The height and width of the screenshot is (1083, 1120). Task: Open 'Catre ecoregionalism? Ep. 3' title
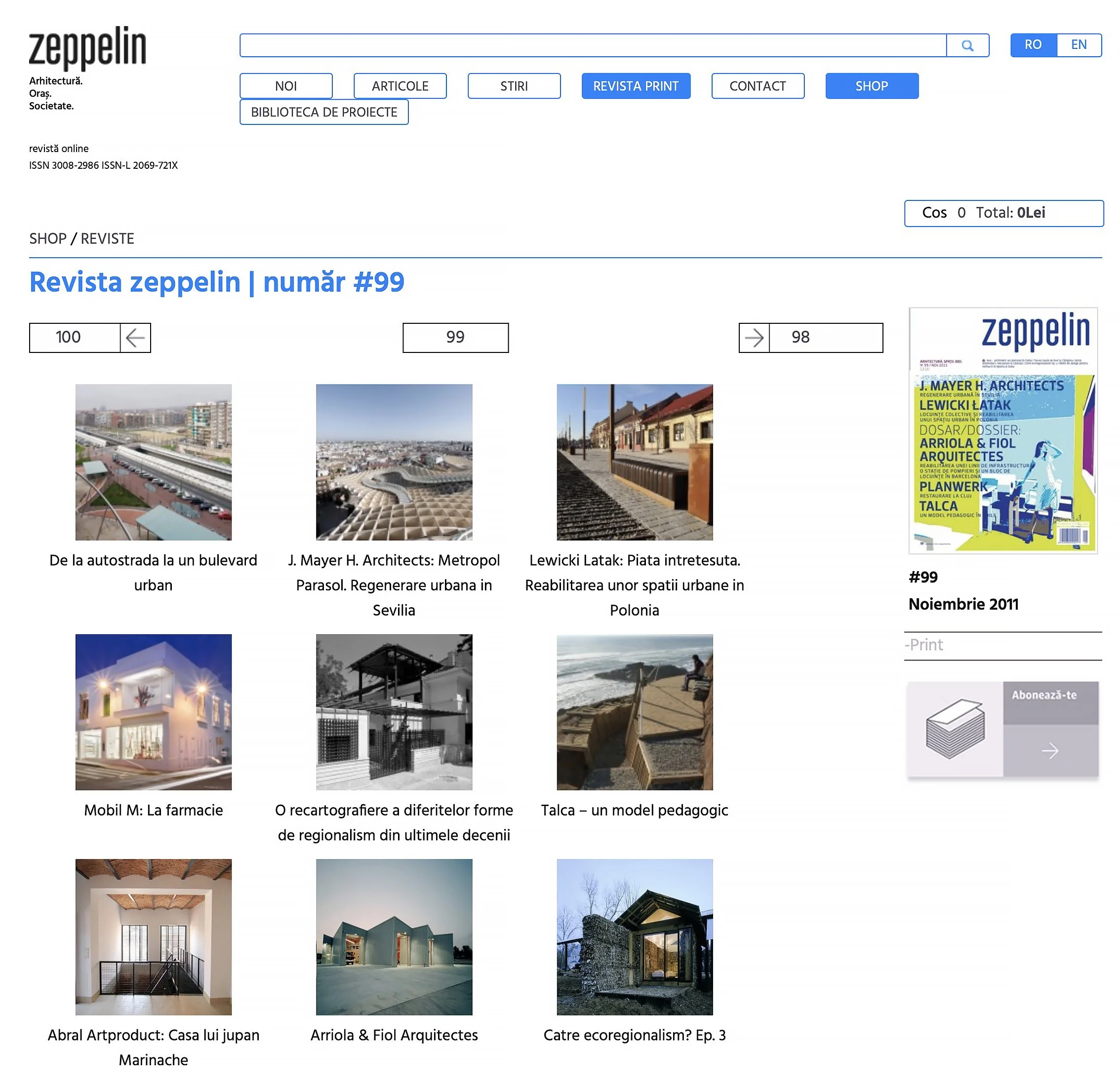pos(635,1036)
